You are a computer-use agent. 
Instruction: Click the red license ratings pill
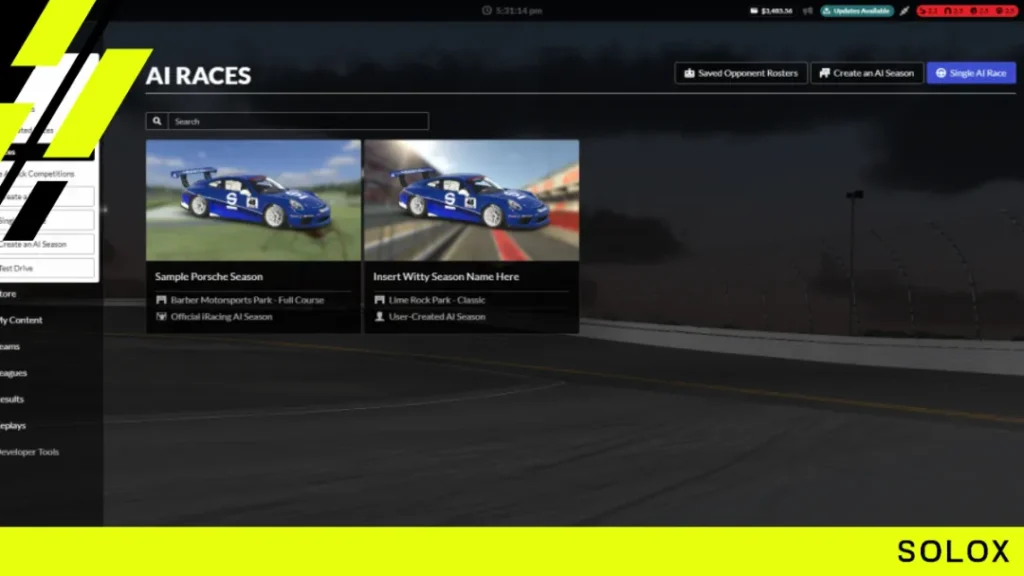coord(967,10)
